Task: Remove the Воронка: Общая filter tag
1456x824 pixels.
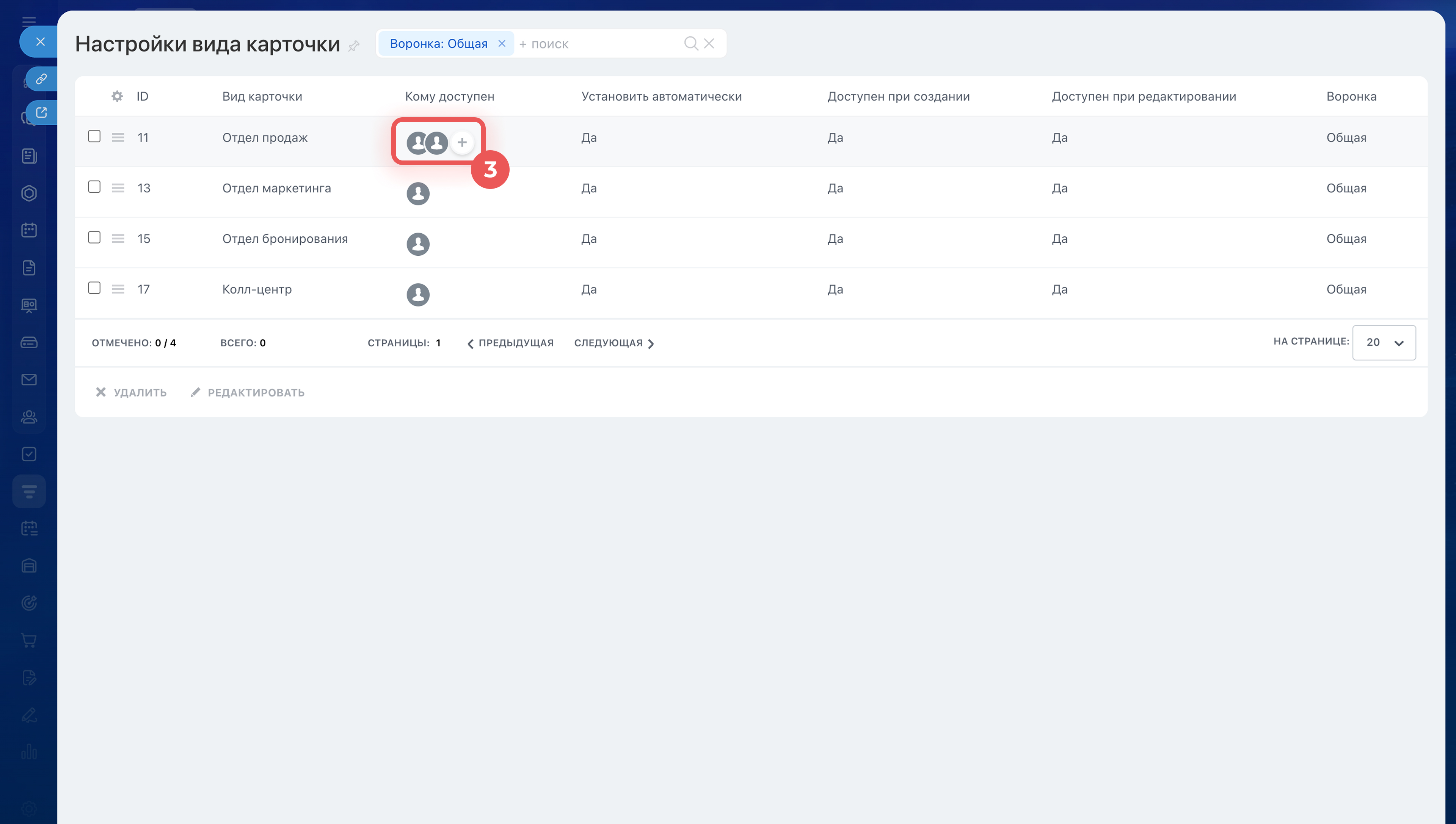Action: click(502, 44)
